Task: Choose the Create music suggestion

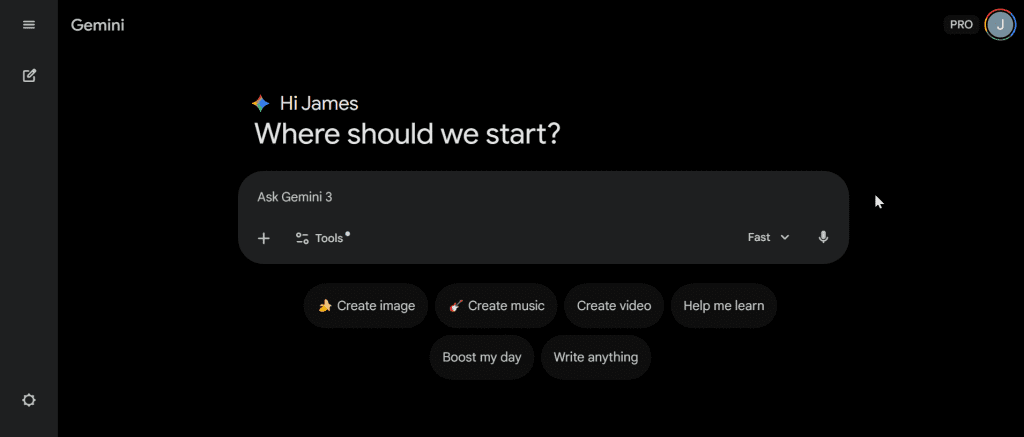Action: coord(496,306)
